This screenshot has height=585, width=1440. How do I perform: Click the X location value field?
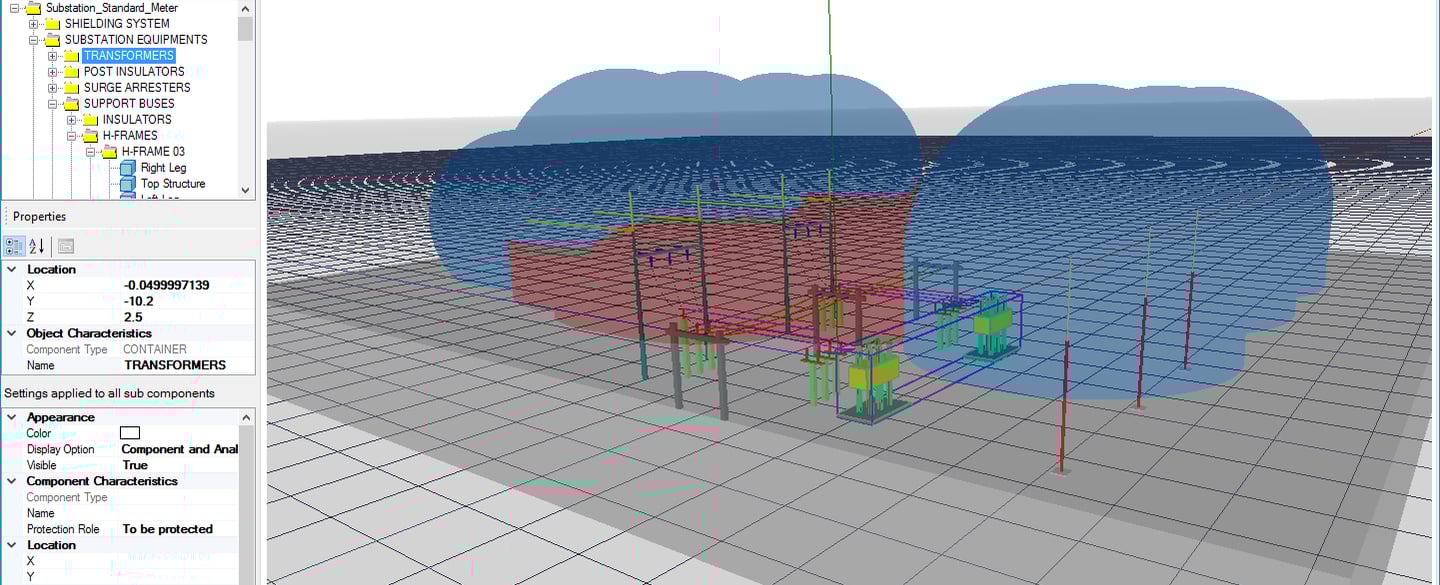[187, 285]
